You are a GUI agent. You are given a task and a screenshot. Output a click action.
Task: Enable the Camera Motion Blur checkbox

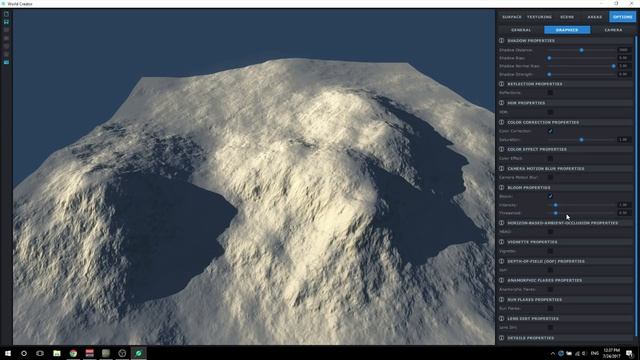click(x=550, y=178)
